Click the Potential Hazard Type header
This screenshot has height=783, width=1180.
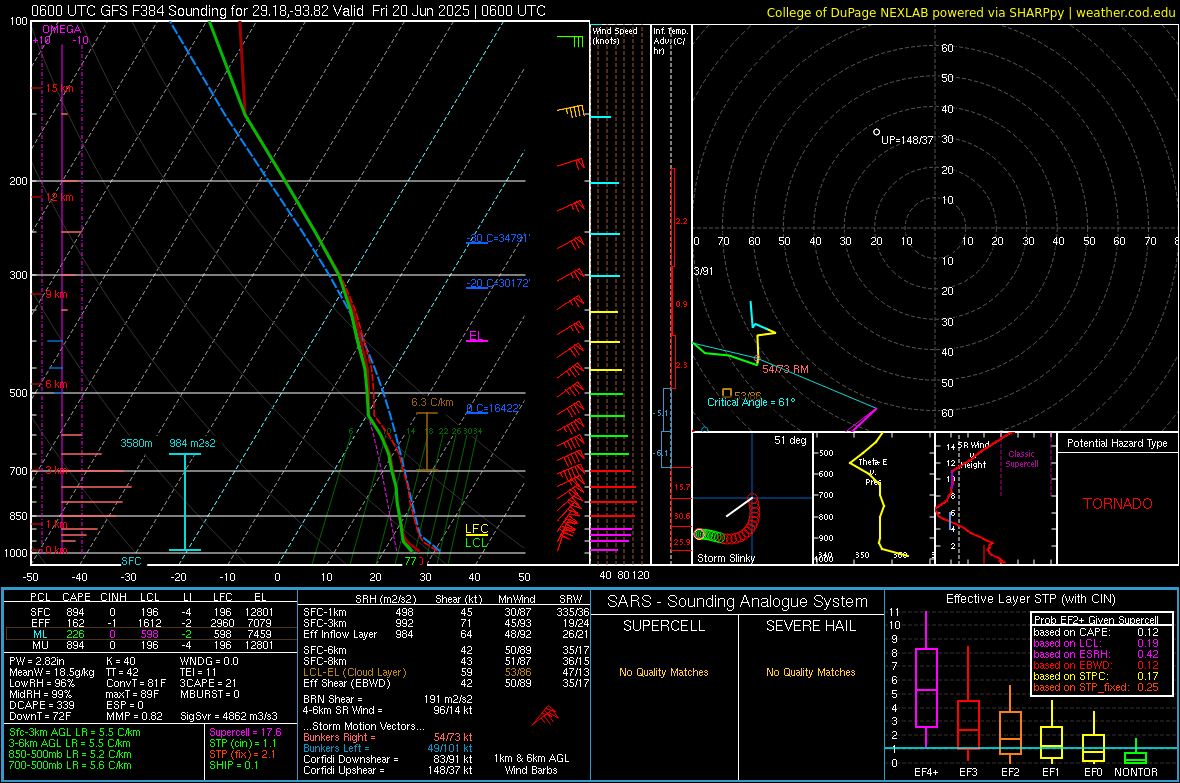[x=1117, y=443]
